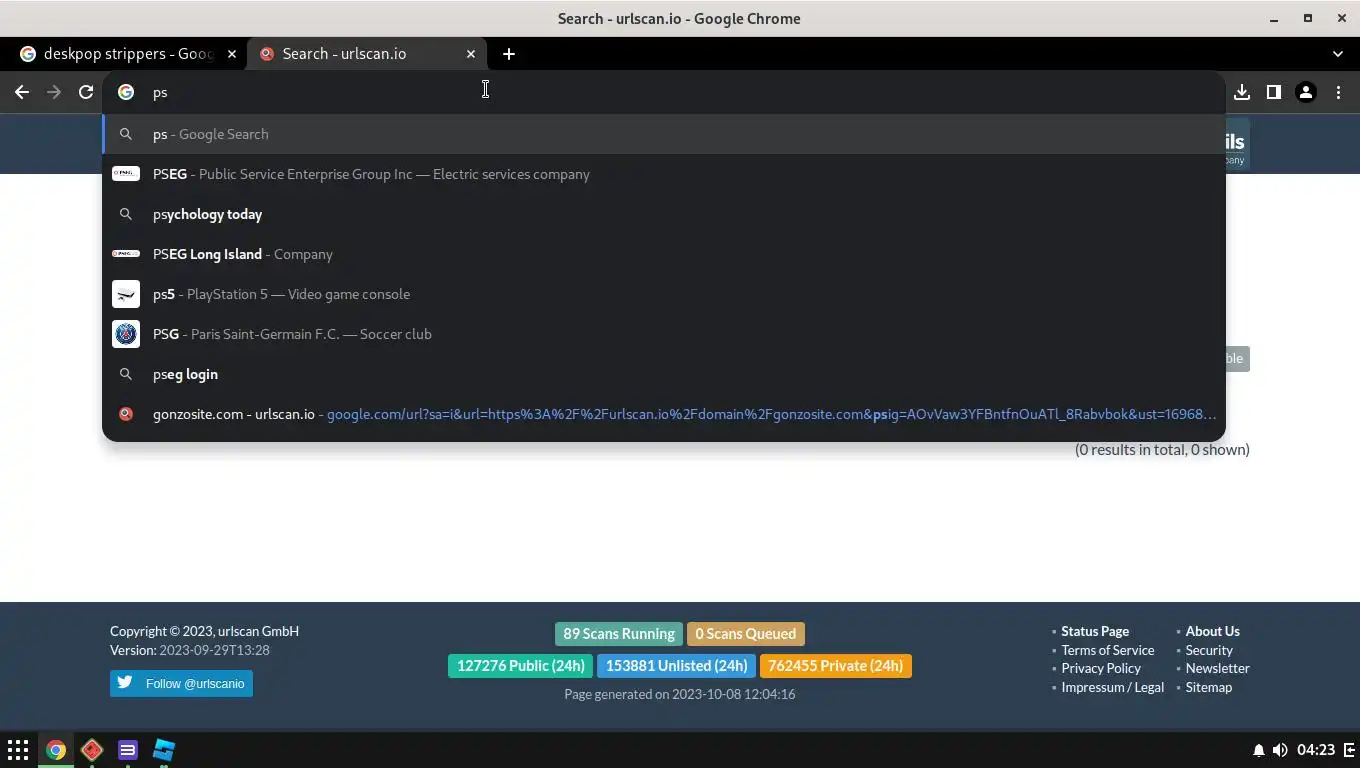
Task: Select the PSG Paris Saint-Germain suggestion
Action: click(x=664, y=334)
